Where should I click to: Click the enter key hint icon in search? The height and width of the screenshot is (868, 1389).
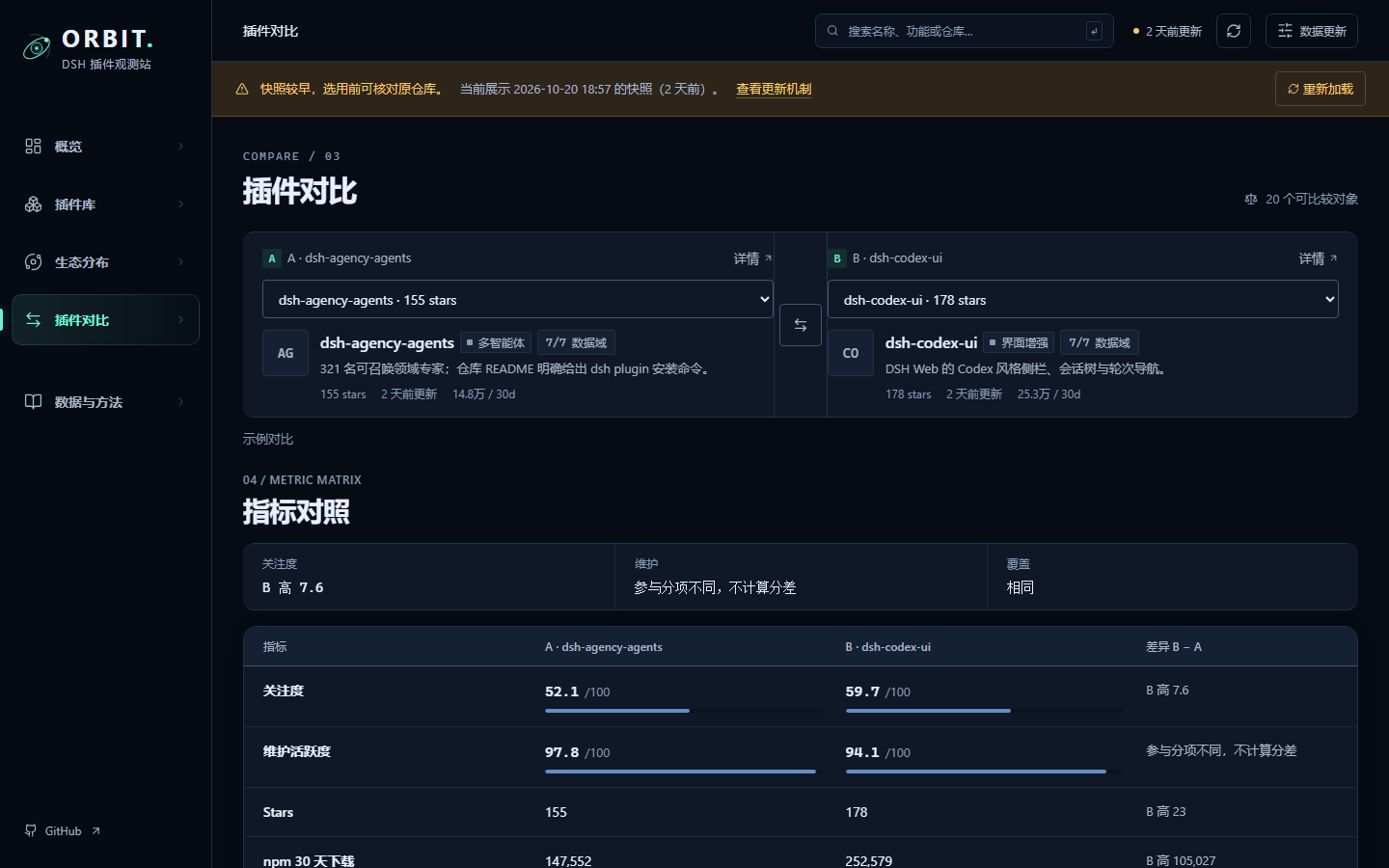click(x=1094, y=31)
